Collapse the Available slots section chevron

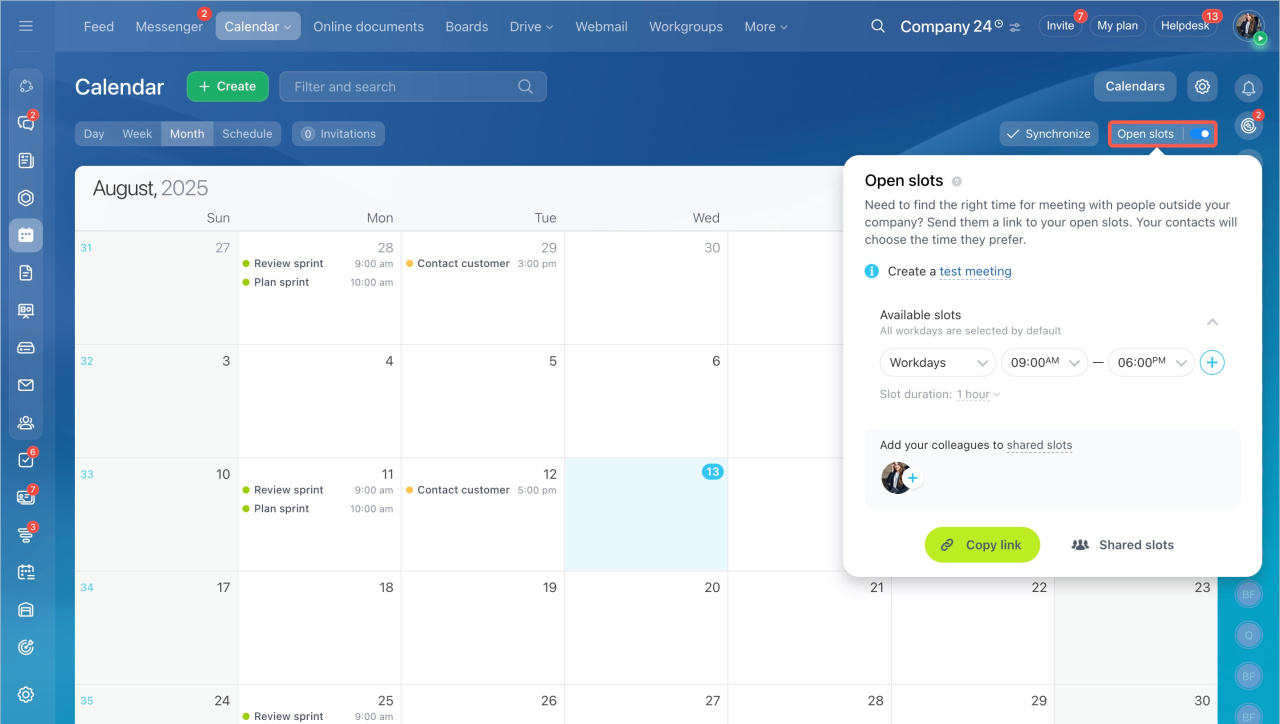point(1212,322)
